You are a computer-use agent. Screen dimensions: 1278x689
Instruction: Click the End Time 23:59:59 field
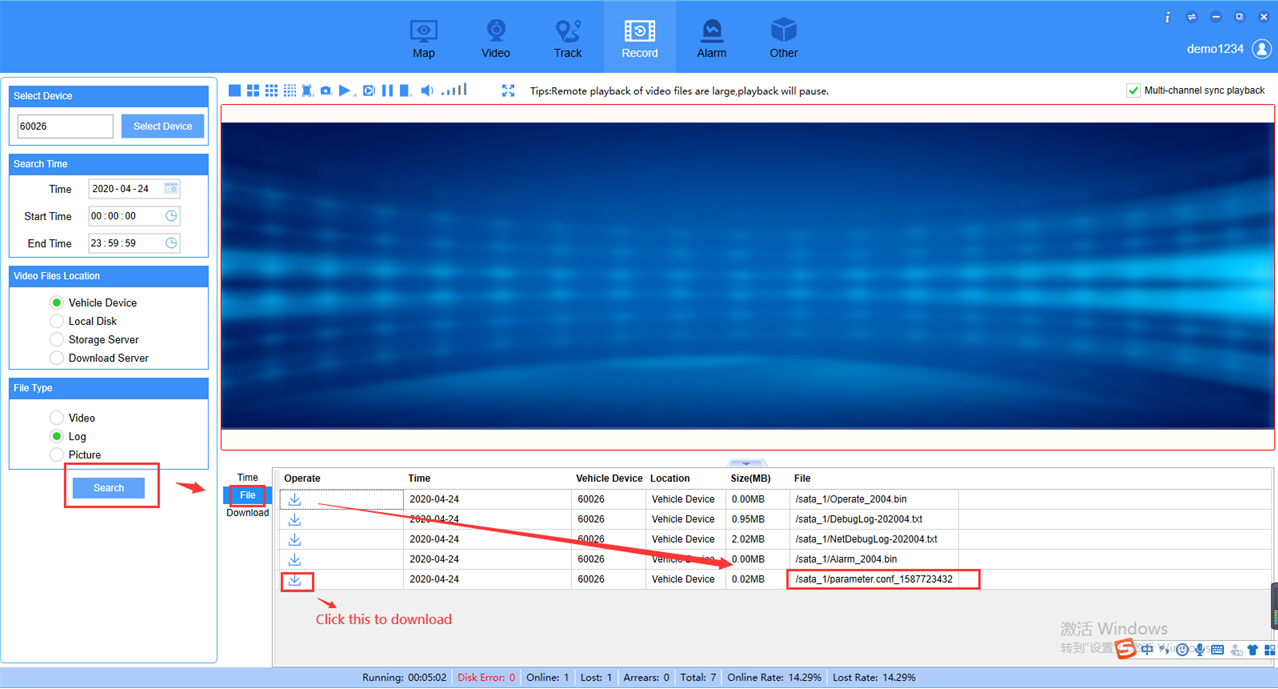point(134,243)
